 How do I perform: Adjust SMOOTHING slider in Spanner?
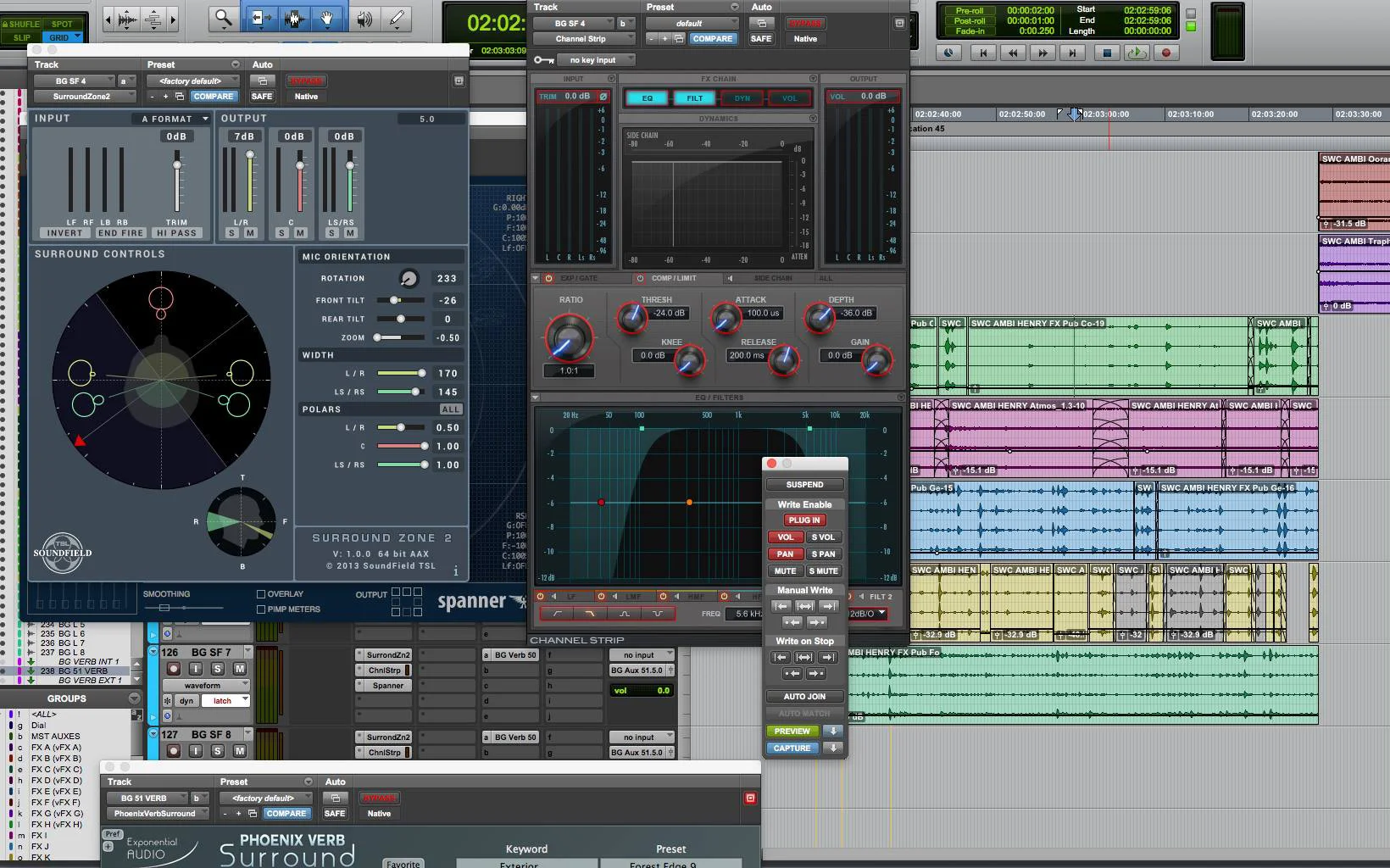[185, 608]
